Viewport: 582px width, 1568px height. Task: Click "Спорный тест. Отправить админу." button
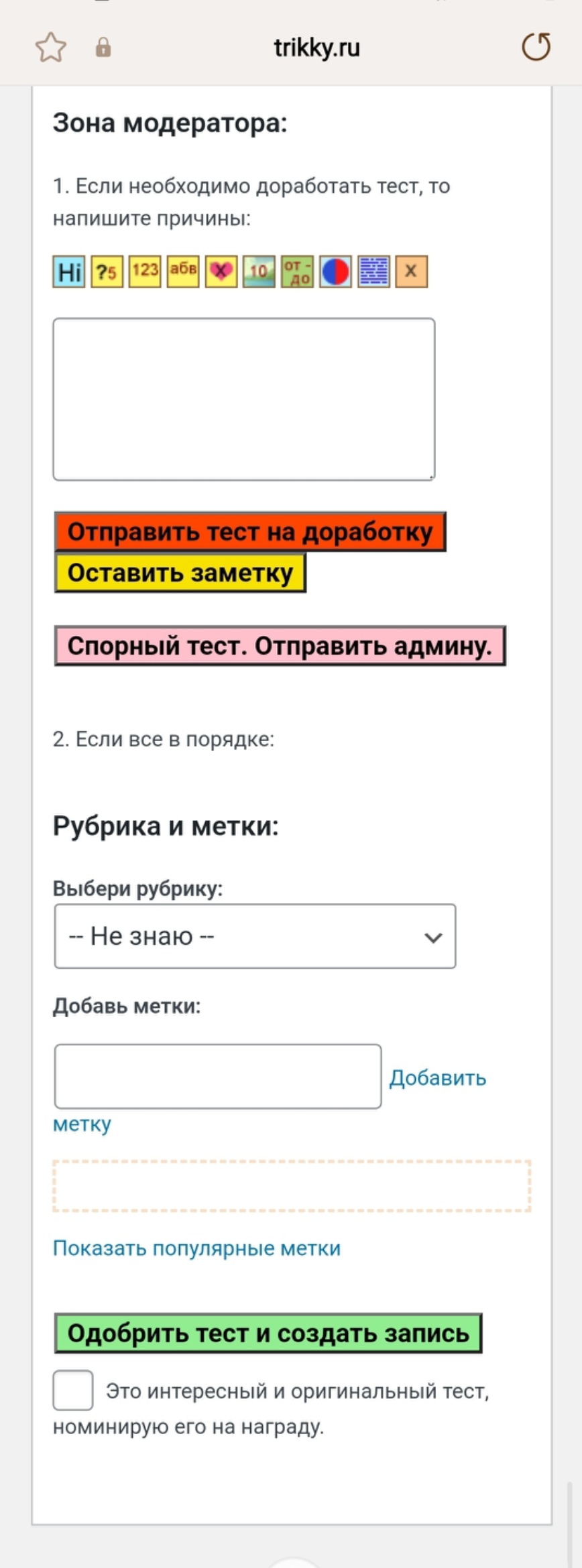(x=280, y=646)
